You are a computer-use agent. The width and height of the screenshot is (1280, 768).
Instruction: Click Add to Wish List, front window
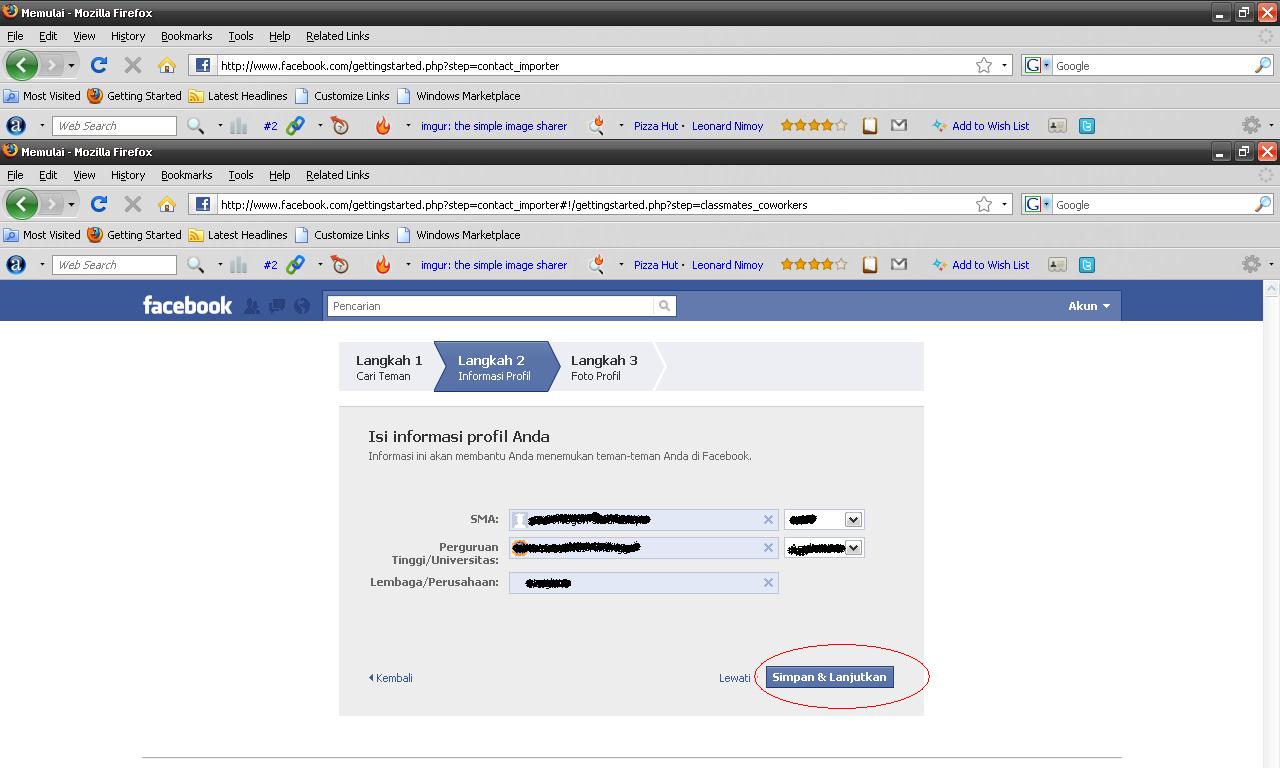(x=981, y=265)
